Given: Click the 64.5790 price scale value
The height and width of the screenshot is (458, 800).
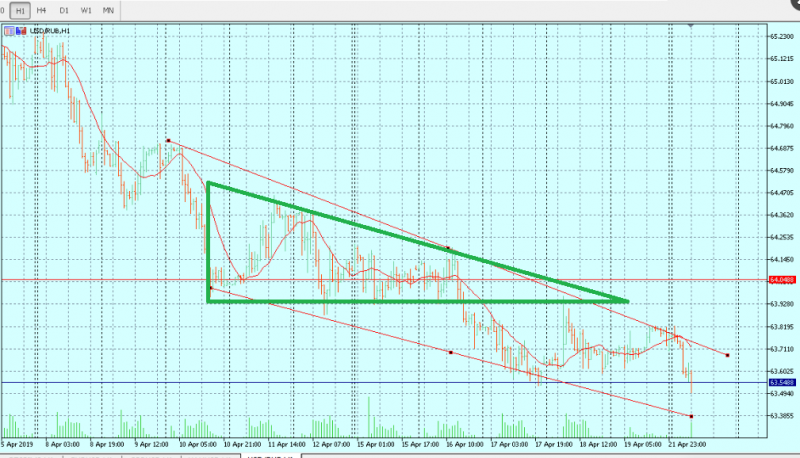Looking at the screenshot, I should click(x=782, y=170).
